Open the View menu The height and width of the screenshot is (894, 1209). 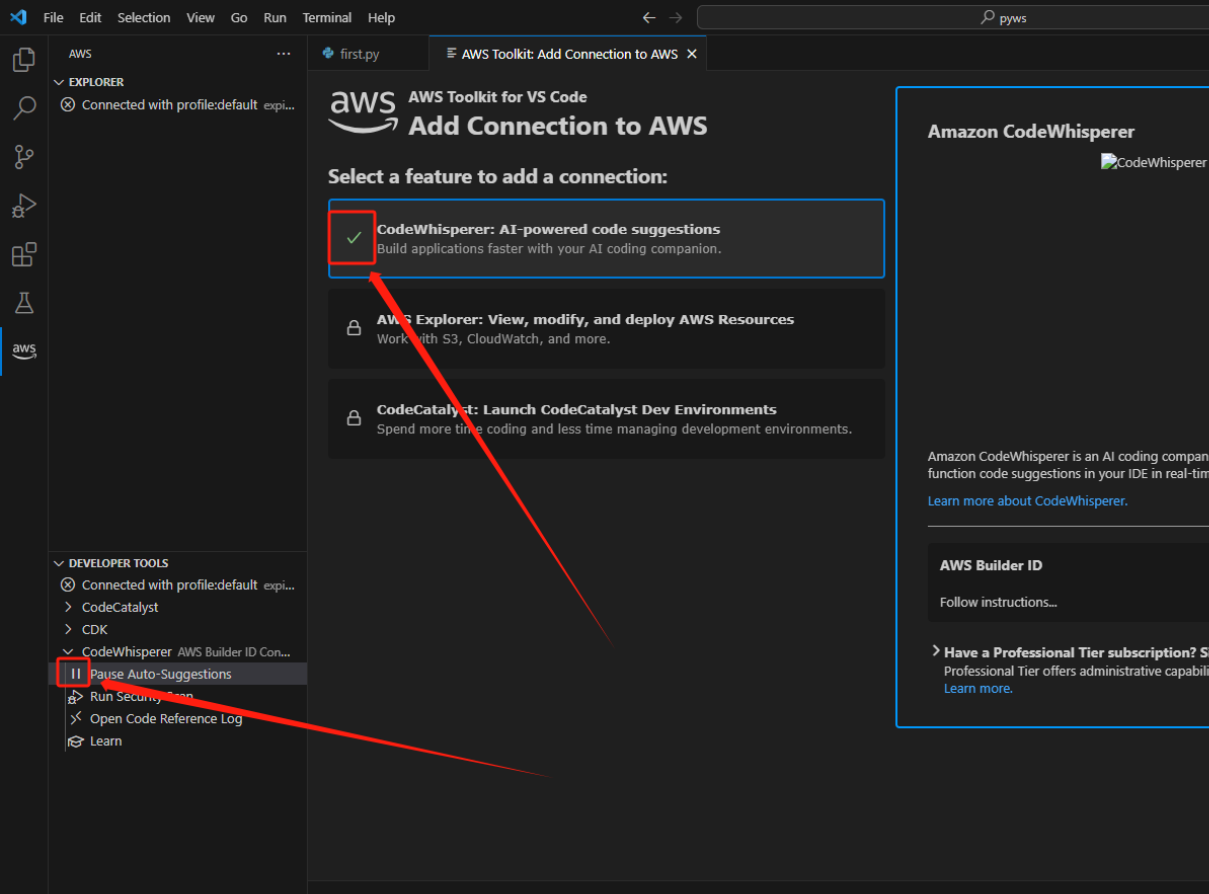[200, 17]
